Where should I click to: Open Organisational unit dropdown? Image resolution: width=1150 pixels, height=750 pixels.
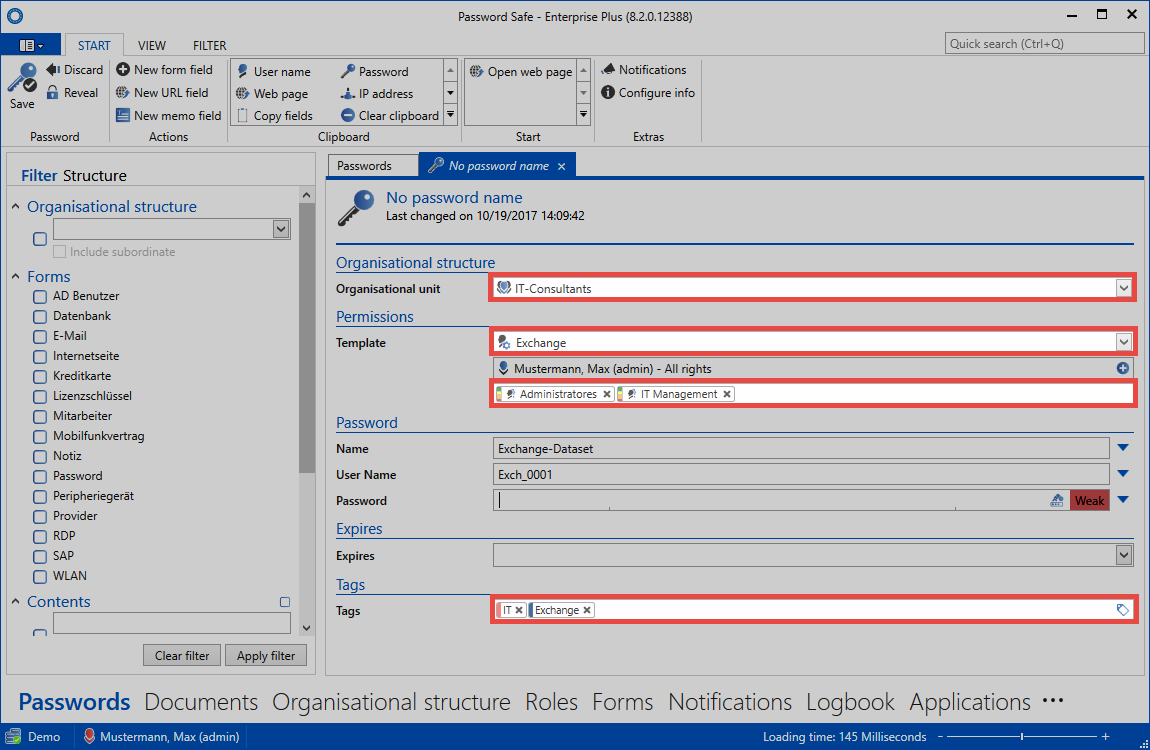click(1124, 288)
